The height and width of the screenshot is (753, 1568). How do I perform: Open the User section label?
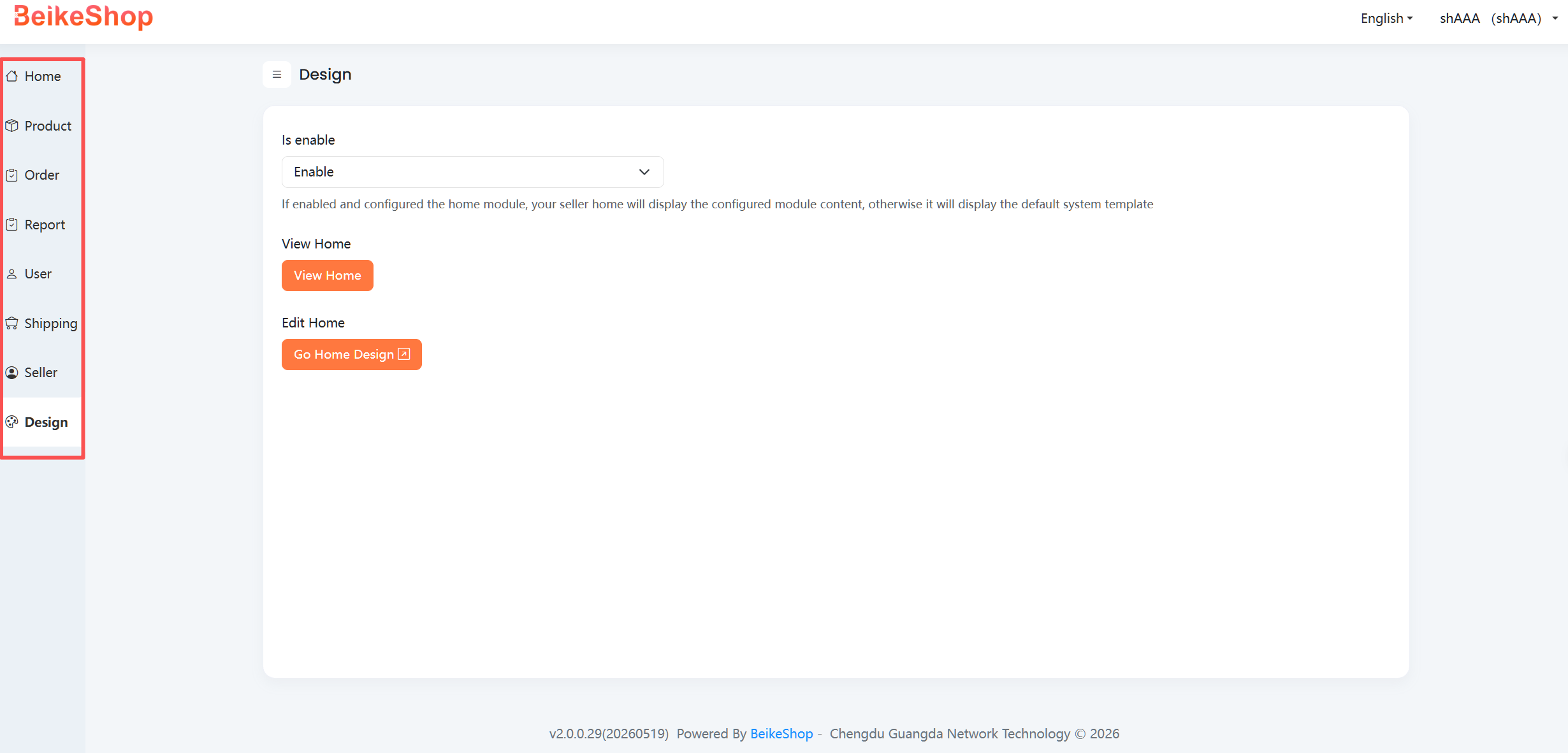(x=38, y=274)
